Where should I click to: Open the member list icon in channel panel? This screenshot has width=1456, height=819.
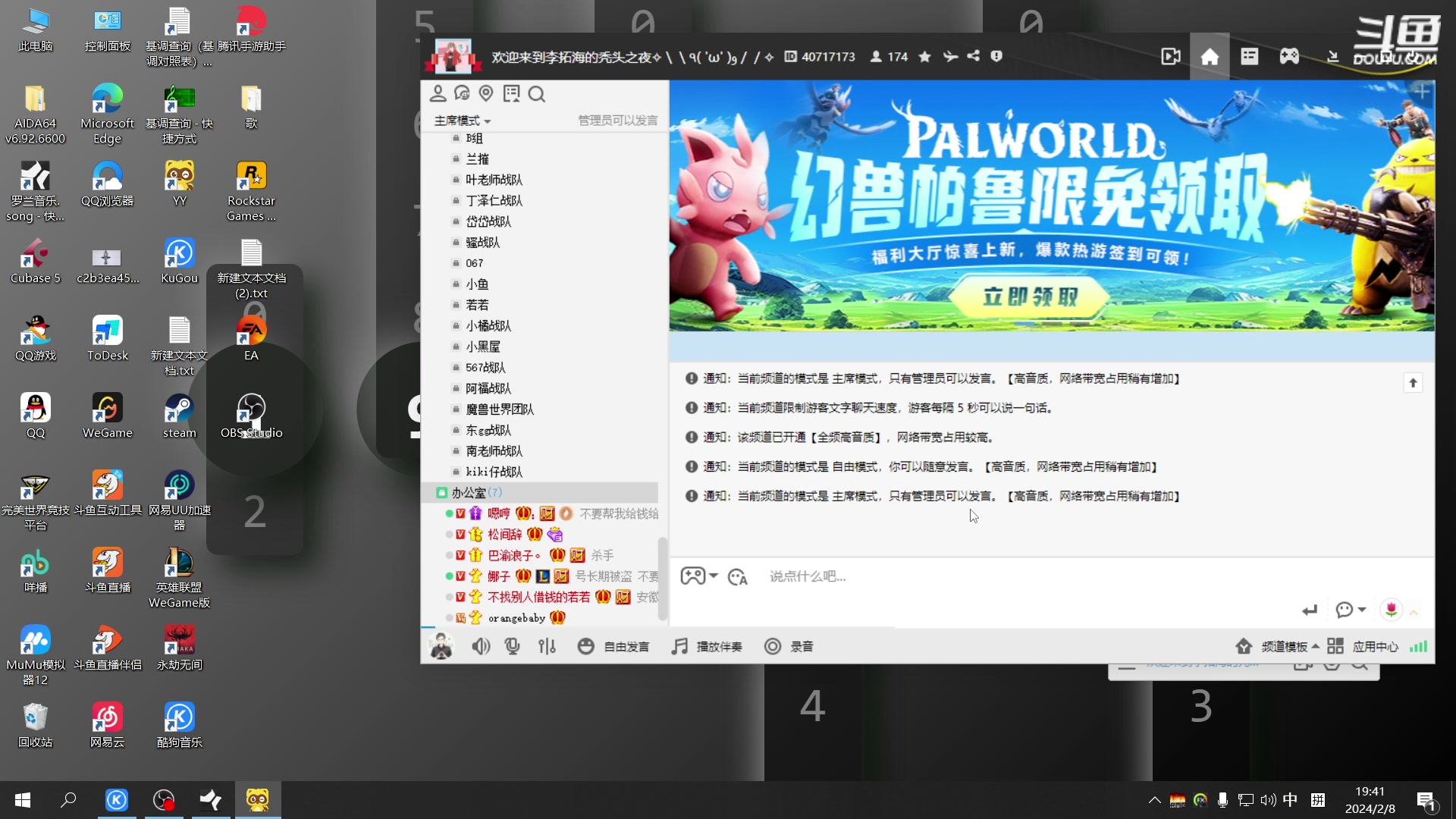438,93
